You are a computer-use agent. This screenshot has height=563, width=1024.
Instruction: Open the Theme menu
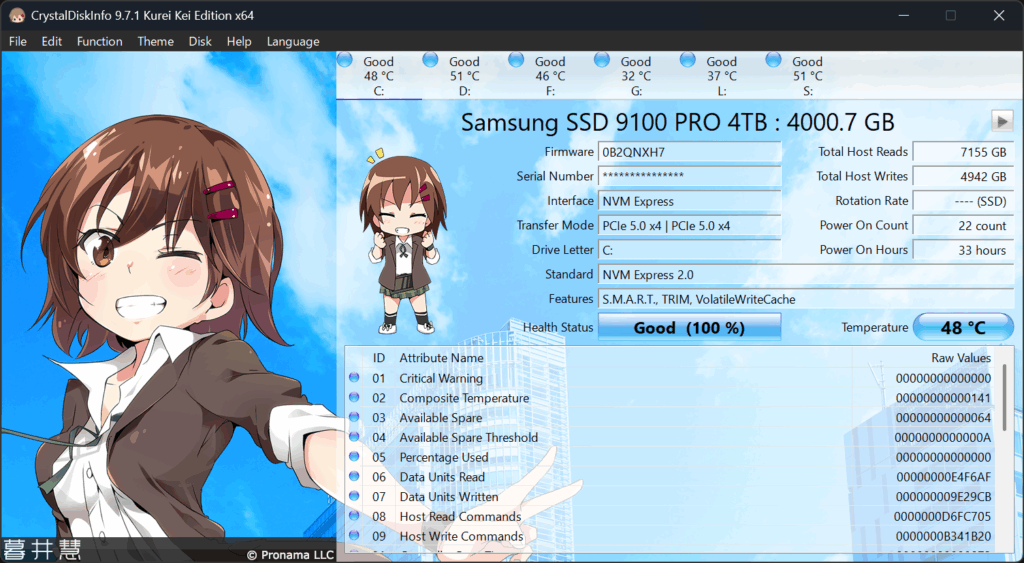(x=155, y=41)
